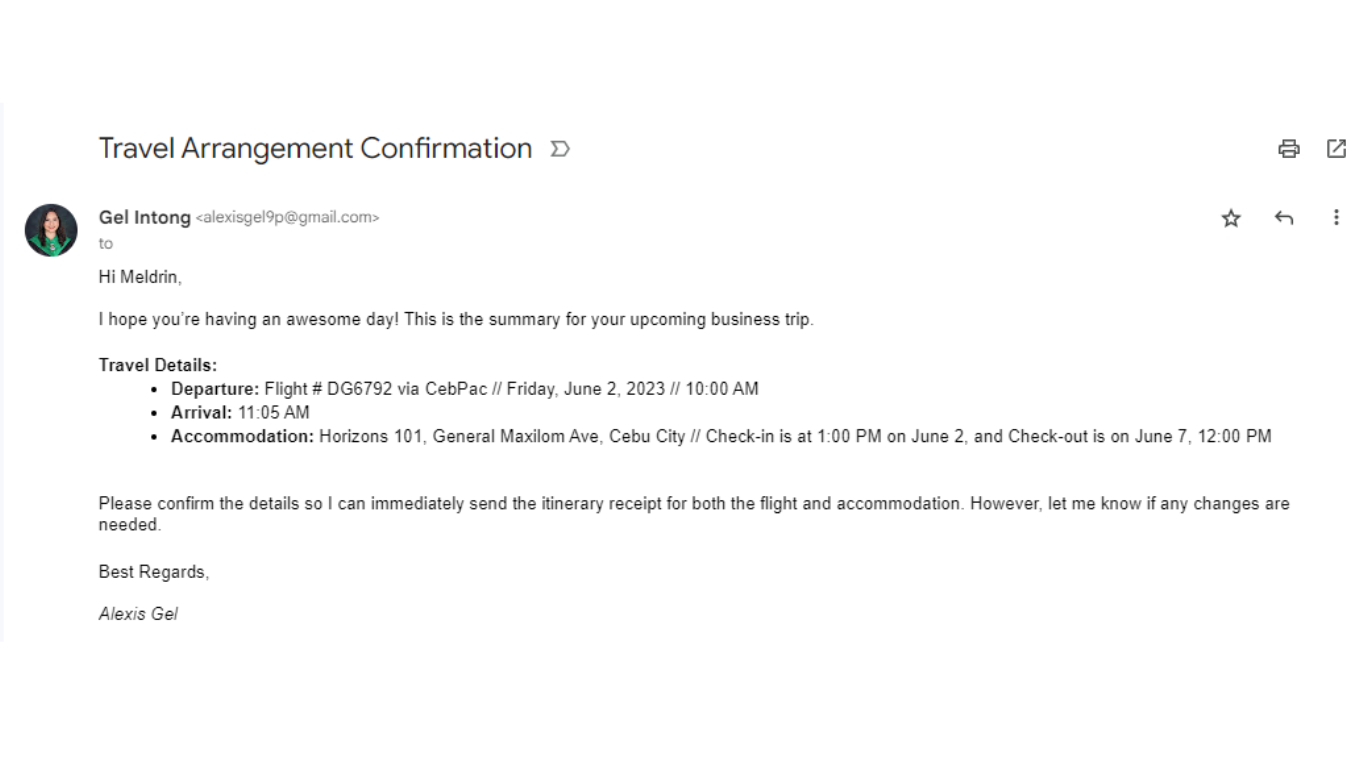The width and height of the screenshot is (1366, 768).
Task: Click the "Please confirm the details" paragraph
Action: pos(693,504)
